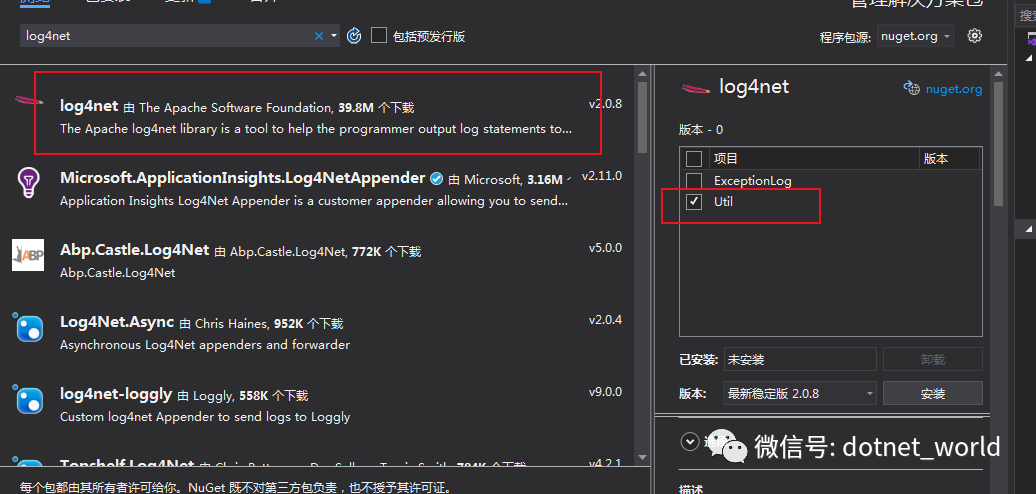Screen dimensions: 1036x494
Task: Check the ExceptionLog project checkbox
Action: tap(694, 180)
